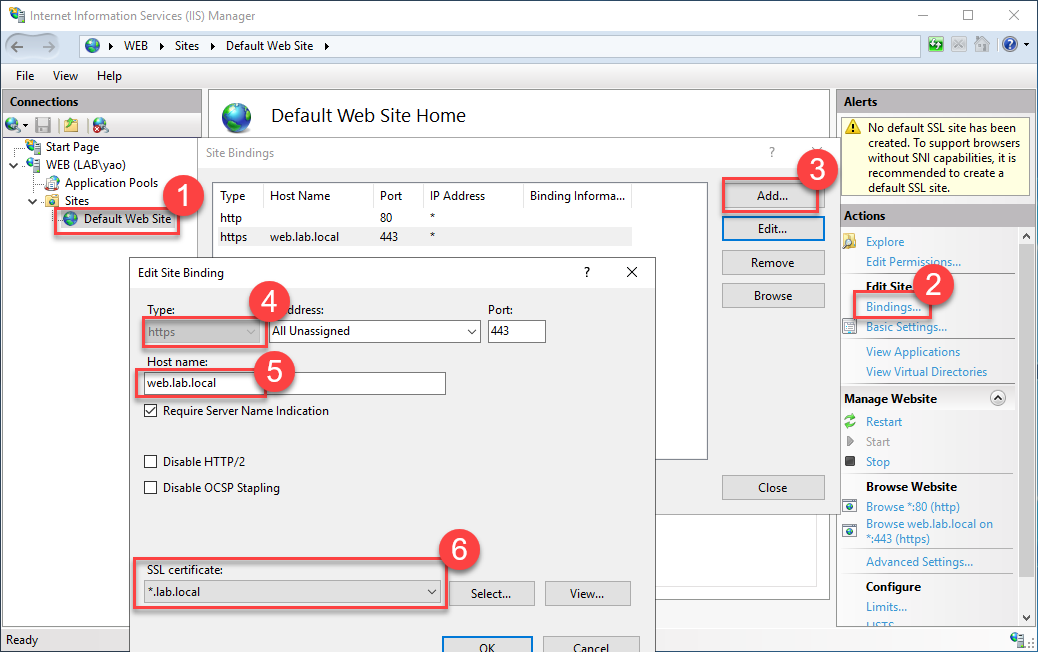Click the Delete Connection icon in Connections toolbar
The height and width of the screenshot is (652, 1038).
tap(99, 125)
